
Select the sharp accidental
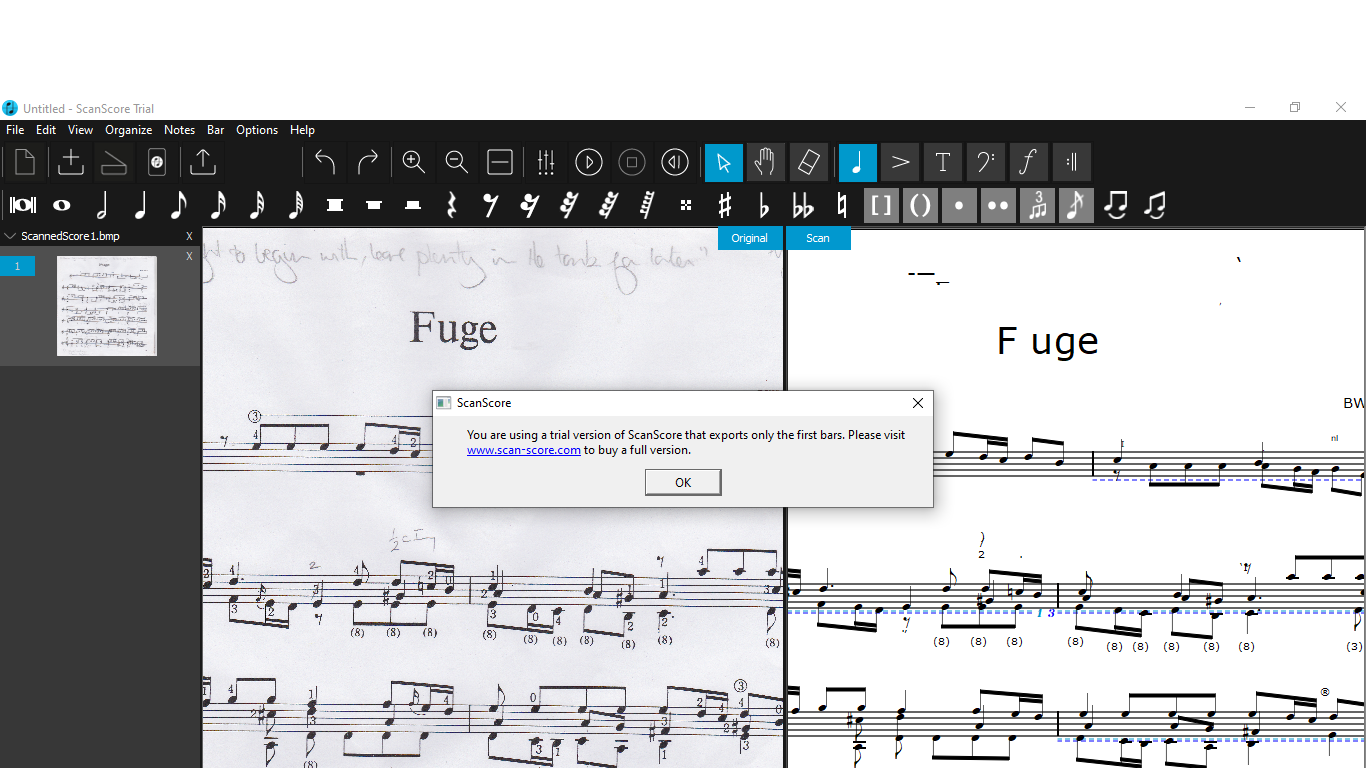coord(725,205)
